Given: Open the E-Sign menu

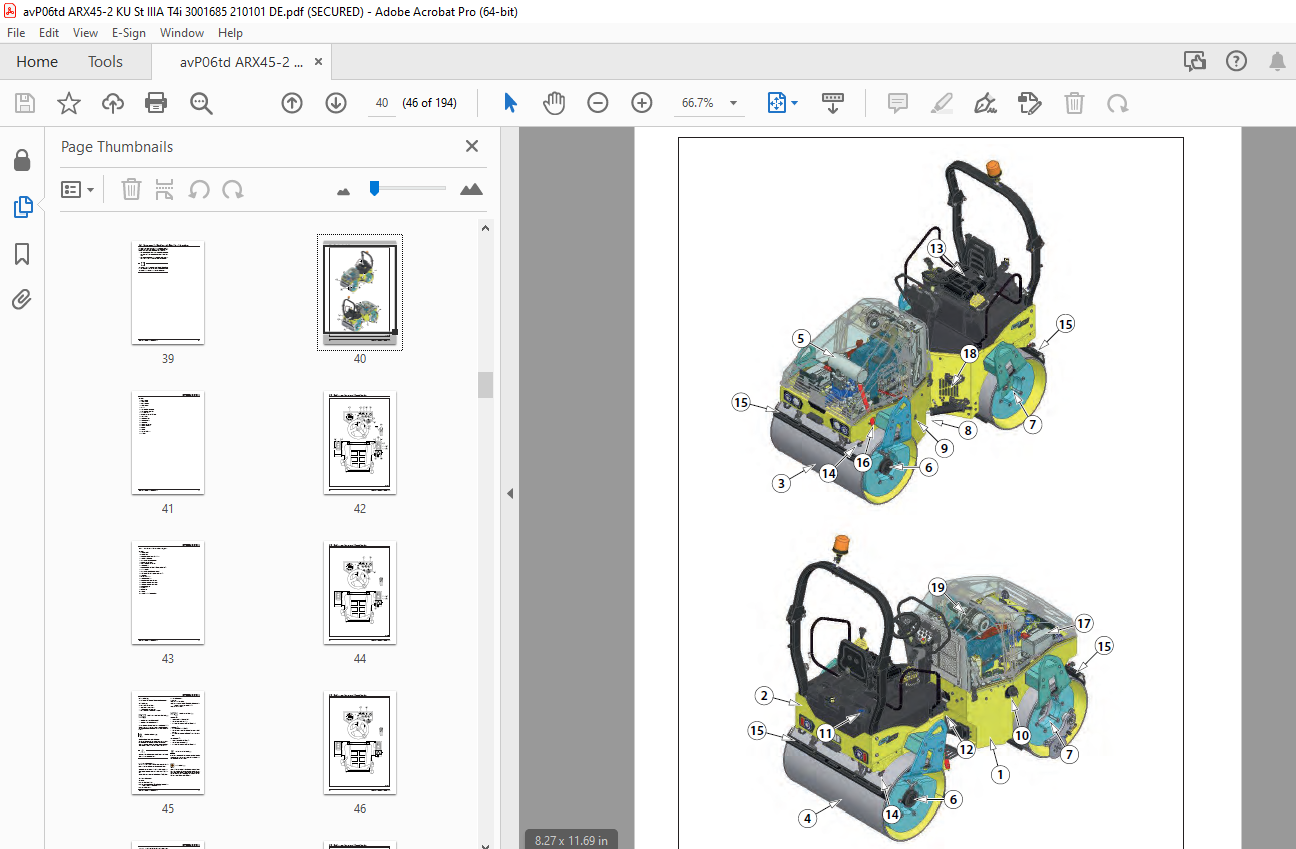Looking at the screenshot, I should tap(128, 32).
